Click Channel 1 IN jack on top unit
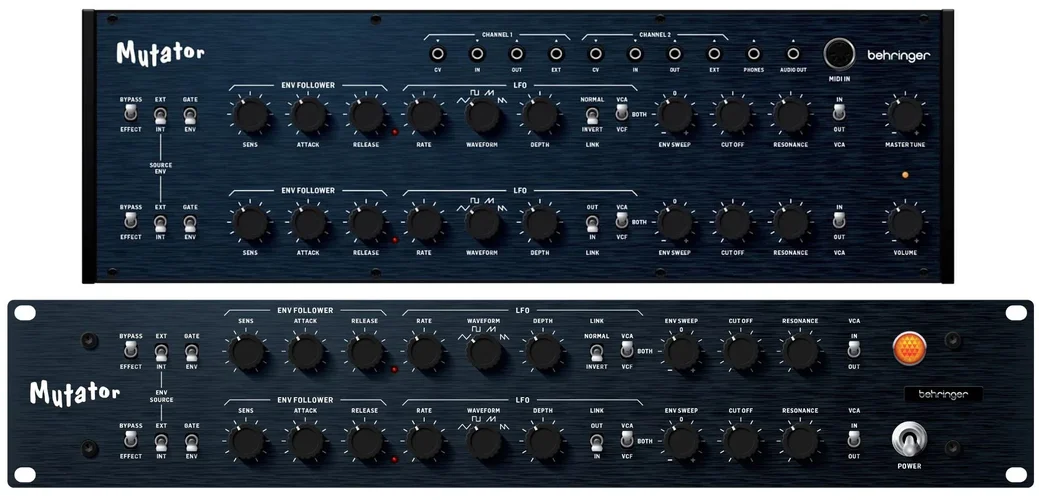Viewport: 1039px width, 500px height. (476, 54)
